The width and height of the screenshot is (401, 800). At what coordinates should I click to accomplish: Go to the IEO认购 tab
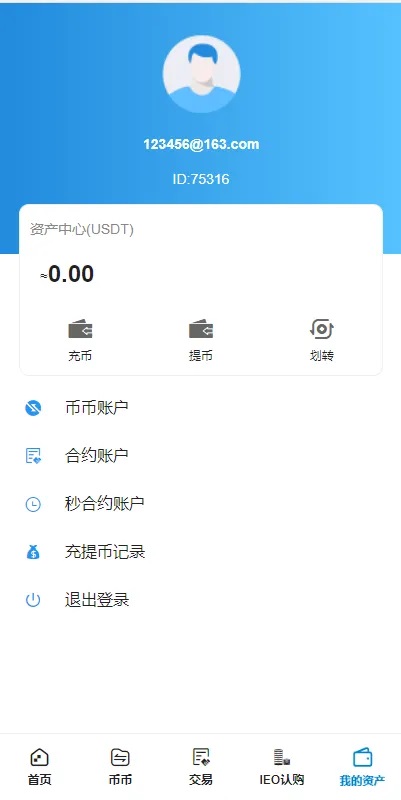(282, 767)
